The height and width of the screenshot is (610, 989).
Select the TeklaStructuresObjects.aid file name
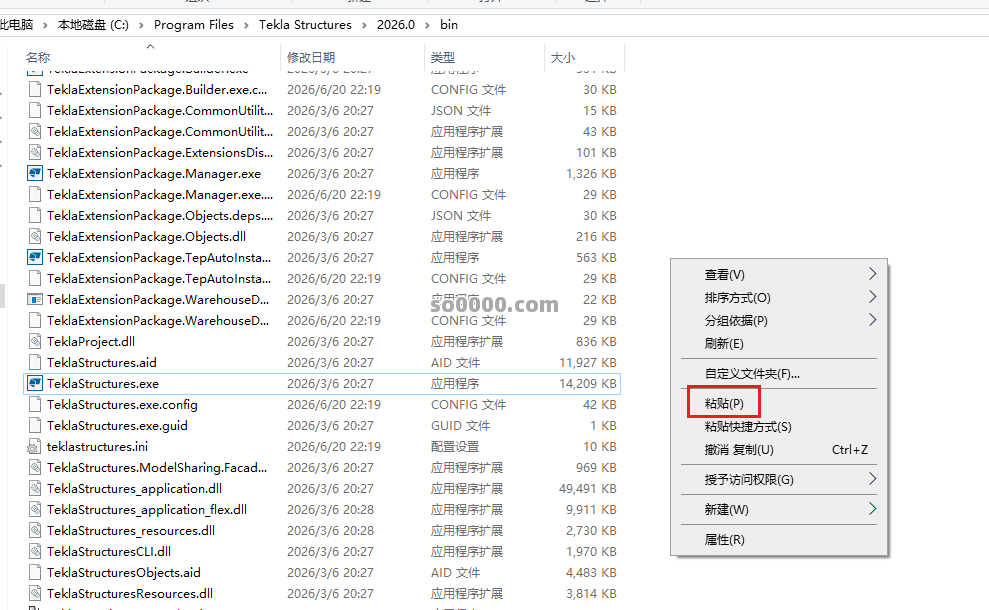(124, 573)
